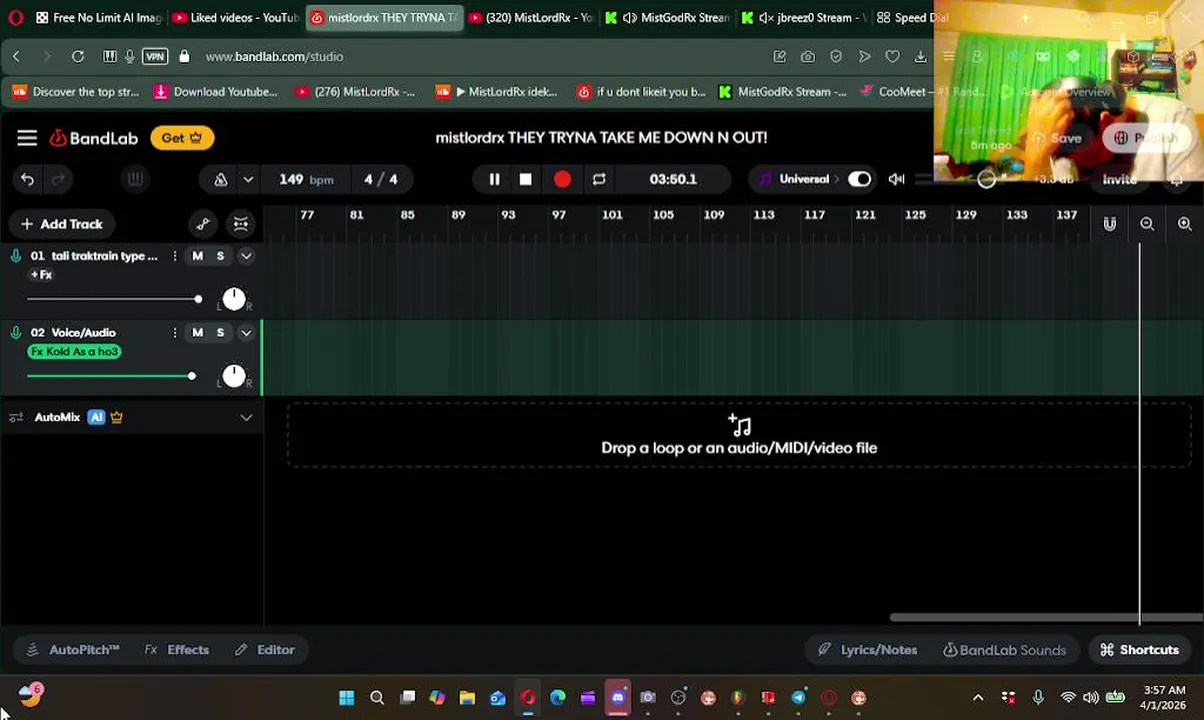Open the AutoPitch panel

coord(74,650)
